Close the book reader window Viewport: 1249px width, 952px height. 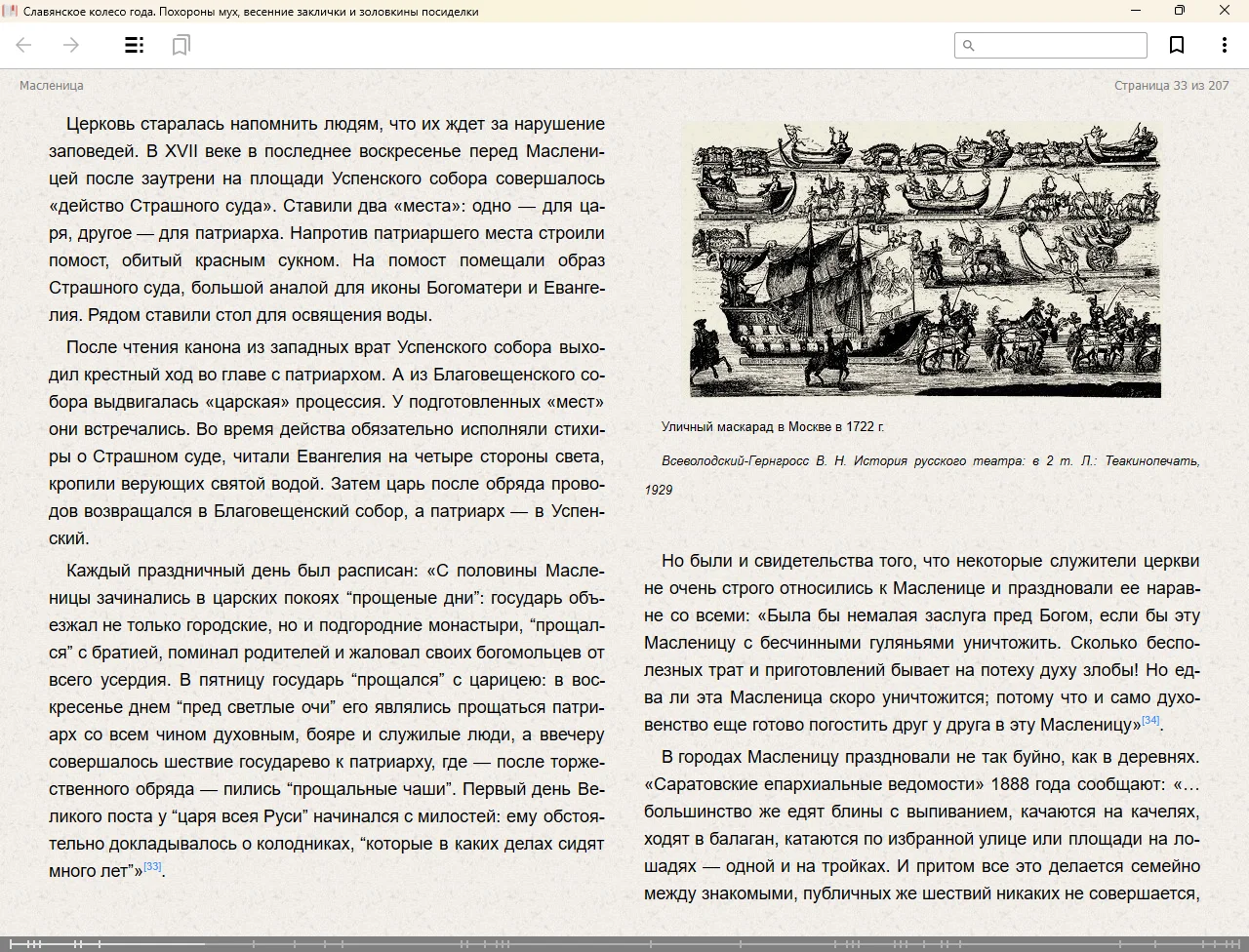(x=1225, y=11)
